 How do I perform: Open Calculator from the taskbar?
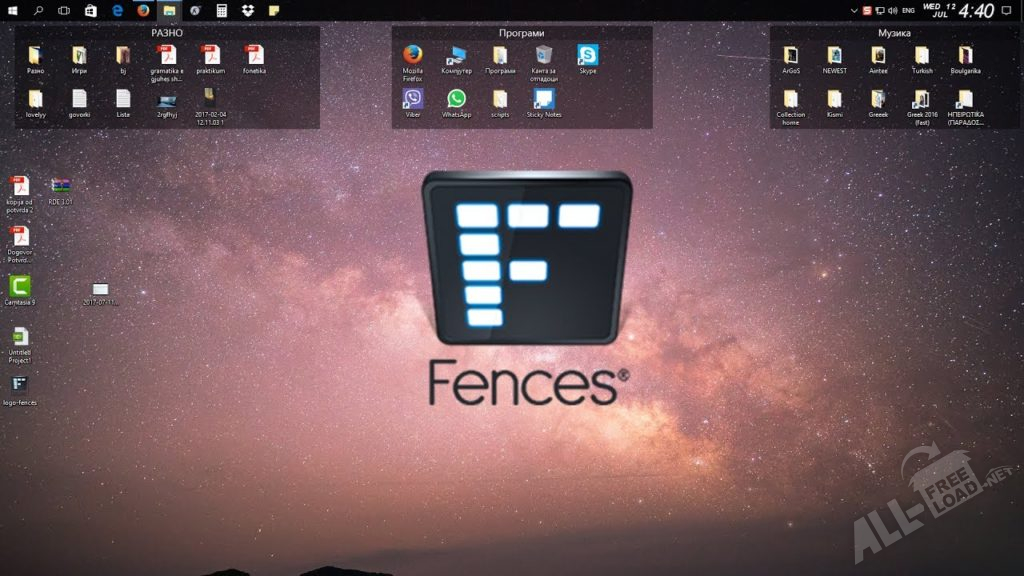[221, 10]
